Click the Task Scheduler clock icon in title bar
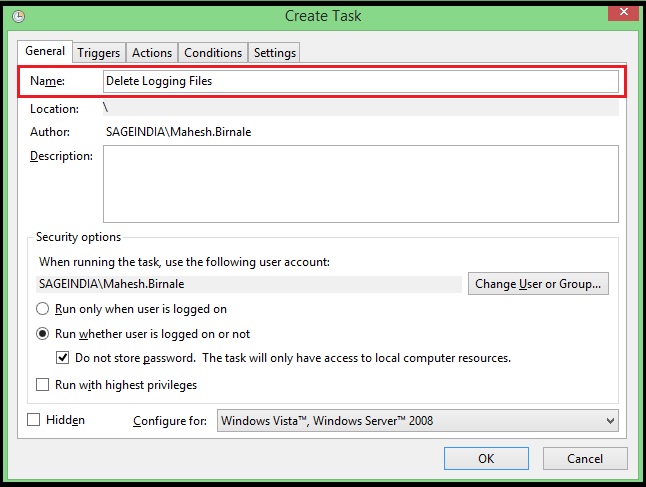 click(18, 16)
